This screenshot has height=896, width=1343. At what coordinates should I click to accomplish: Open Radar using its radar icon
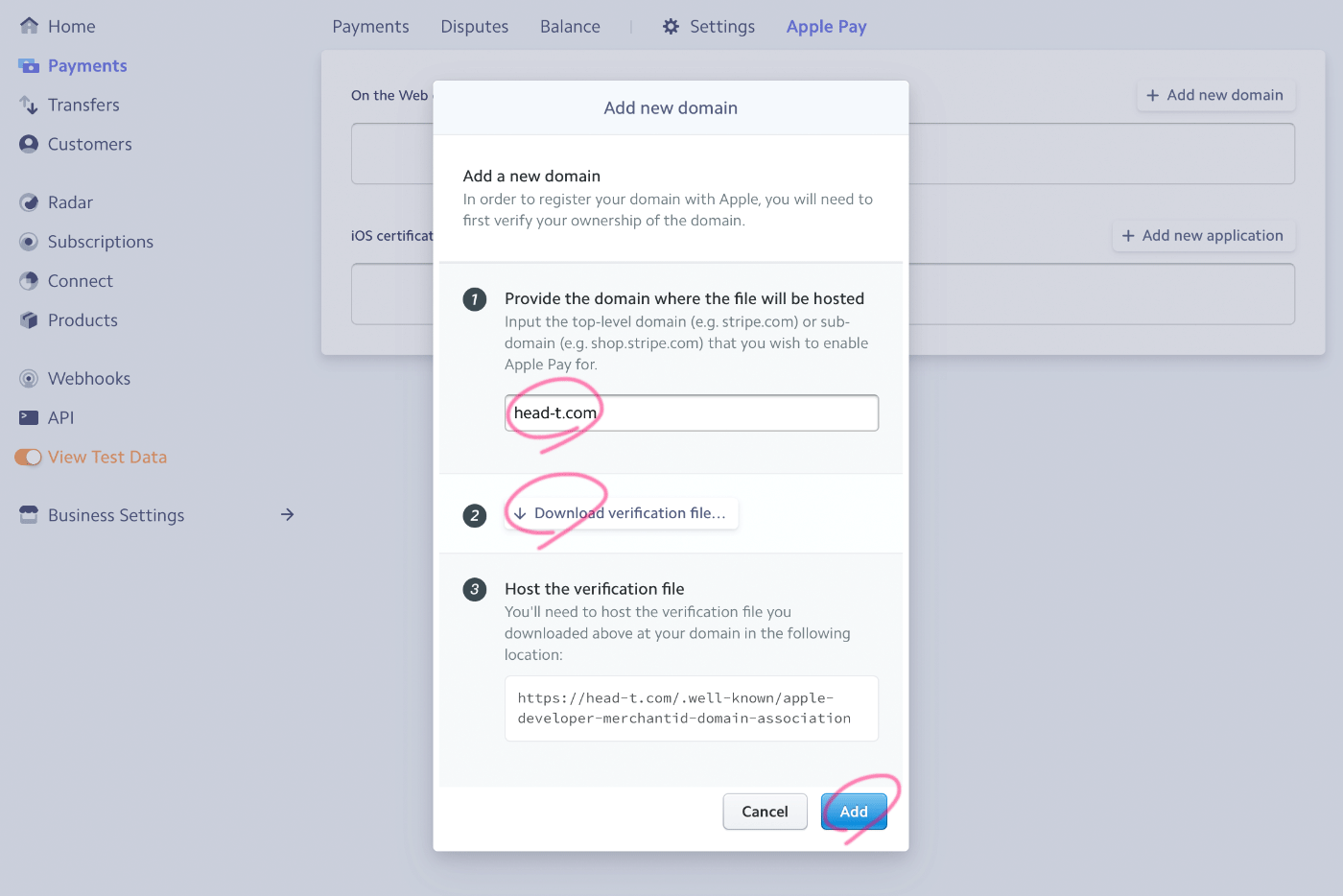click(x=29, y=202)
